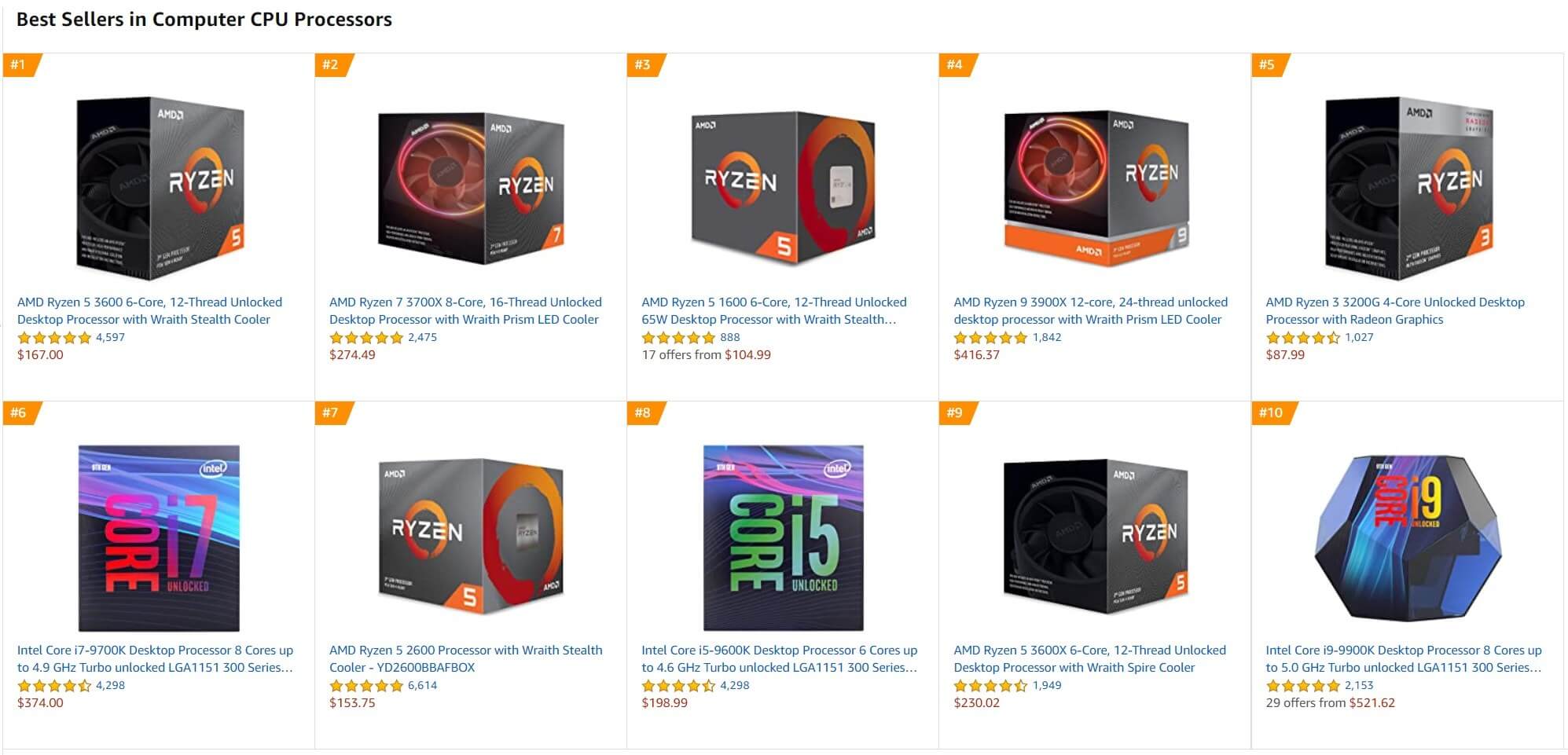Open the AMD Ryzen 9 3900X title link
The height and width of the screenshot is (755, 1568).
point(1090,310)
